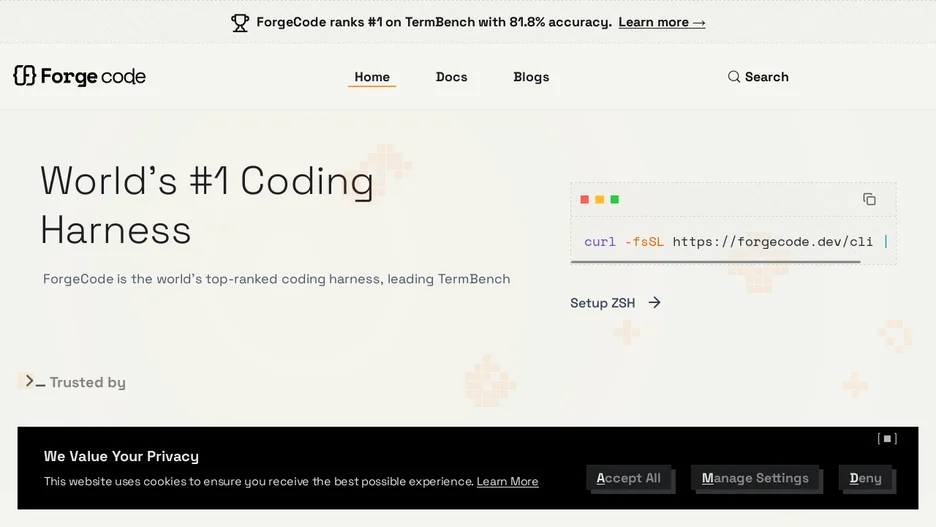Click the search magnifier icon
Image resolution: width=936 pixels, height=527 pixels.
[x=734, y=76]
